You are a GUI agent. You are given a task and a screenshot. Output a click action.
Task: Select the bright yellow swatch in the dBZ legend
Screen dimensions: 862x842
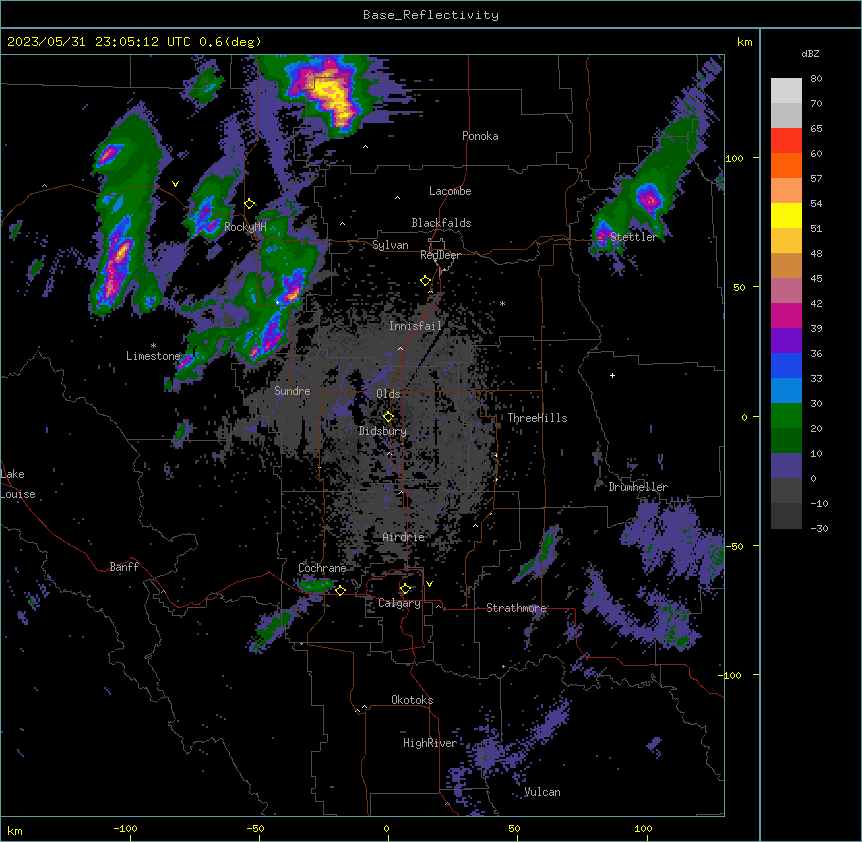click(786, 216)
